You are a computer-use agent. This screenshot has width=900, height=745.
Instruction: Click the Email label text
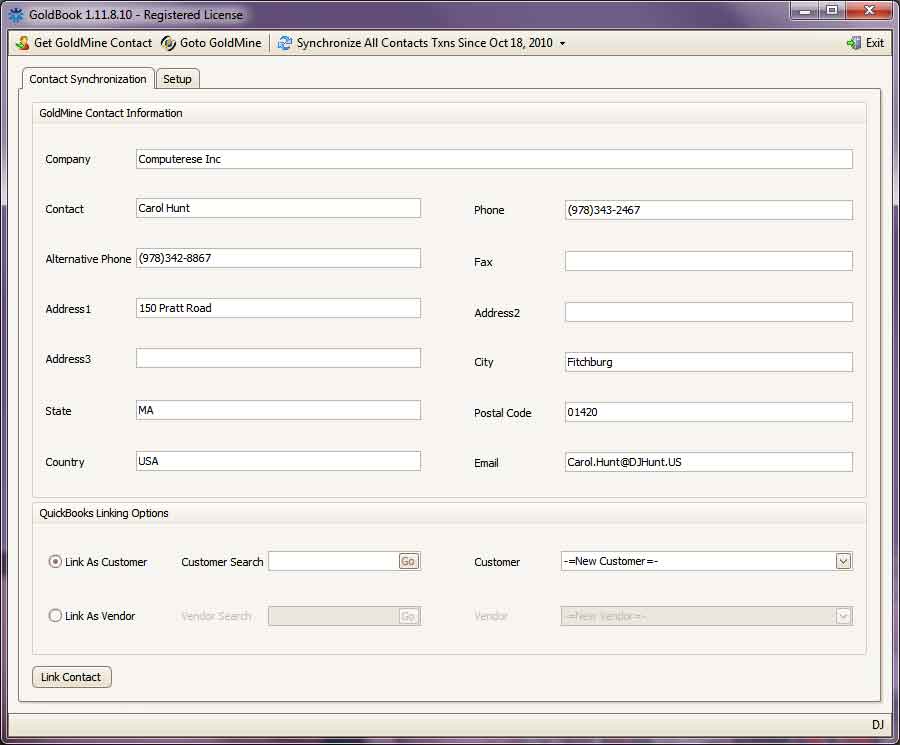pyautogui.click(x=486, y=463)
